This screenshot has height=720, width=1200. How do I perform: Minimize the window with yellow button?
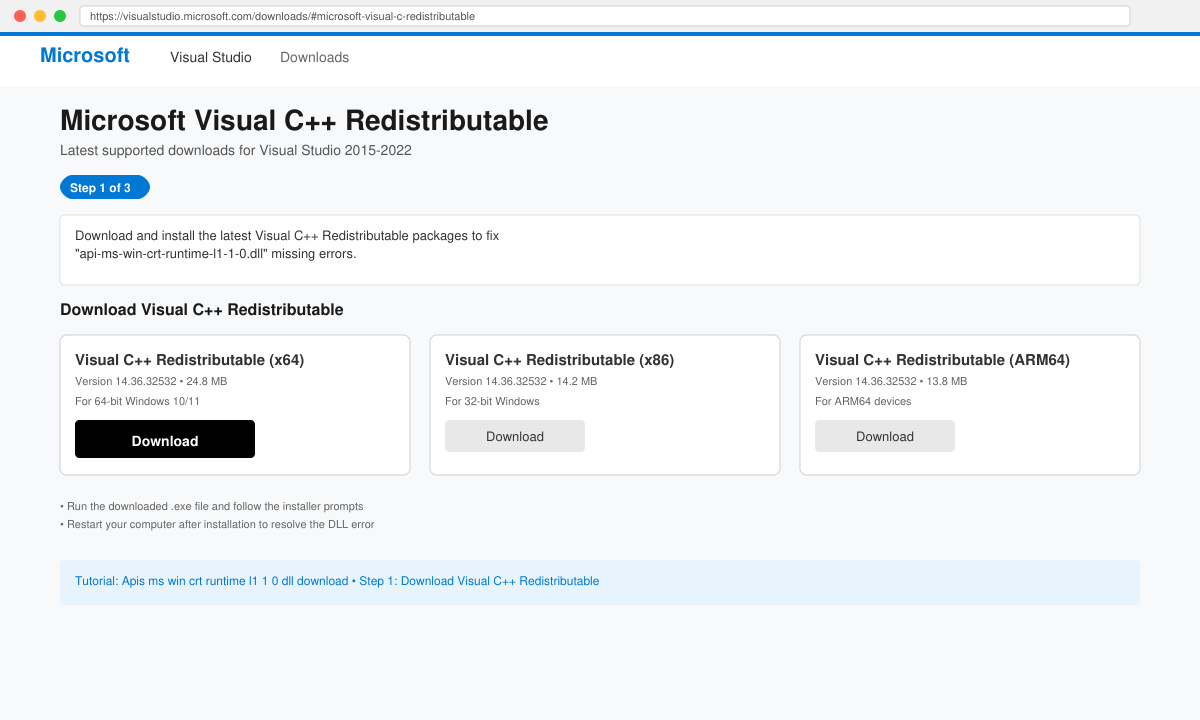(x=40, y=16)
